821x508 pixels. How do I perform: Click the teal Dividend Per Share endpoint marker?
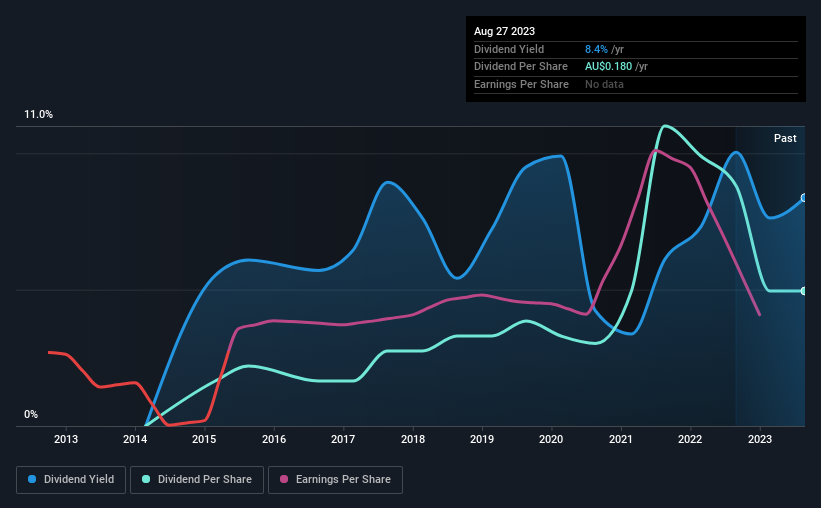tap(804, 291)
